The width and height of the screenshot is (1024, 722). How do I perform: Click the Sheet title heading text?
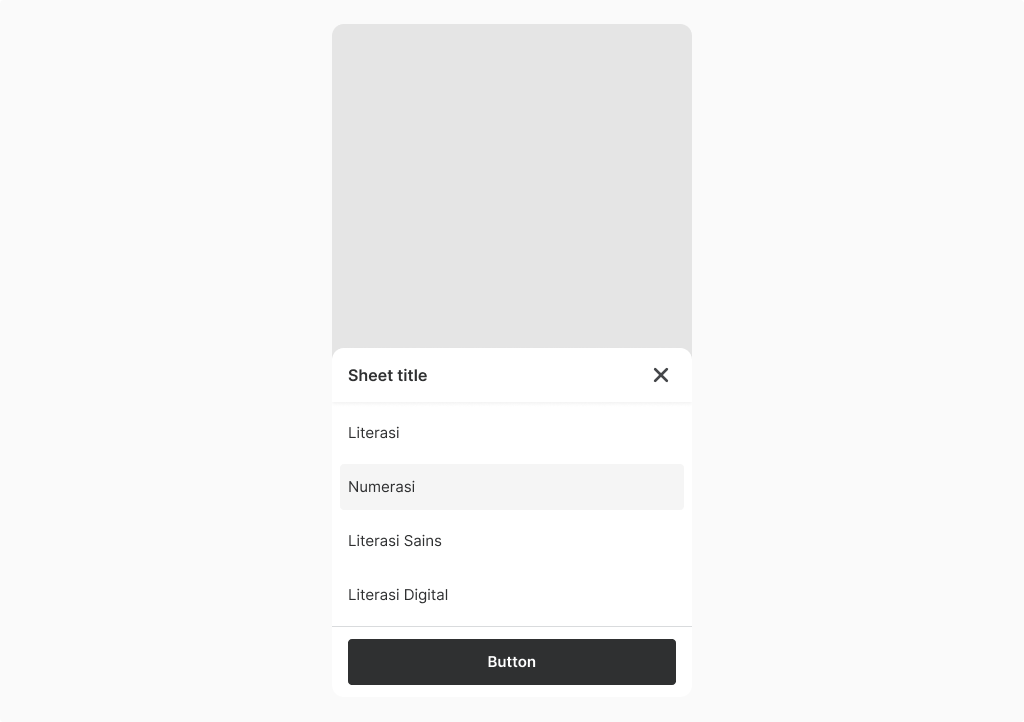[387, 375]
